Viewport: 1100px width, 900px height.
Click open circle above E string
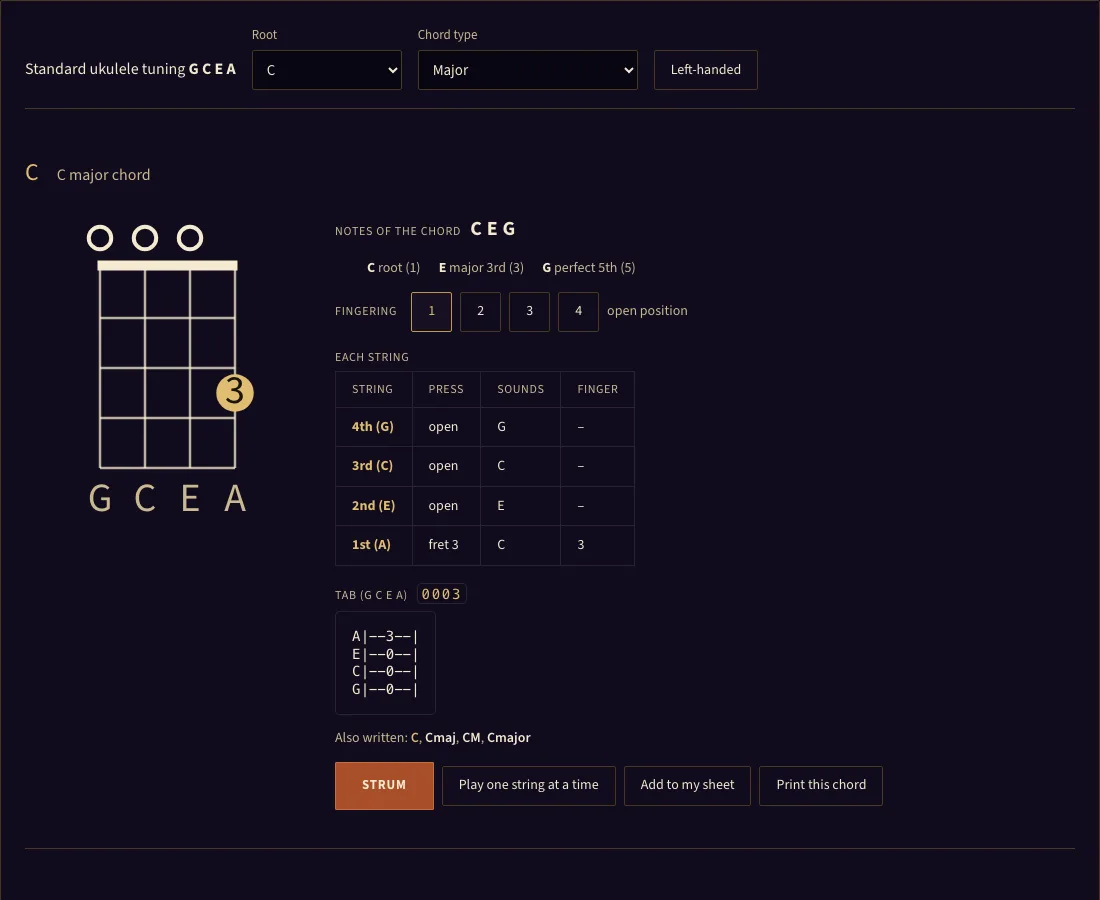(190, 238)
